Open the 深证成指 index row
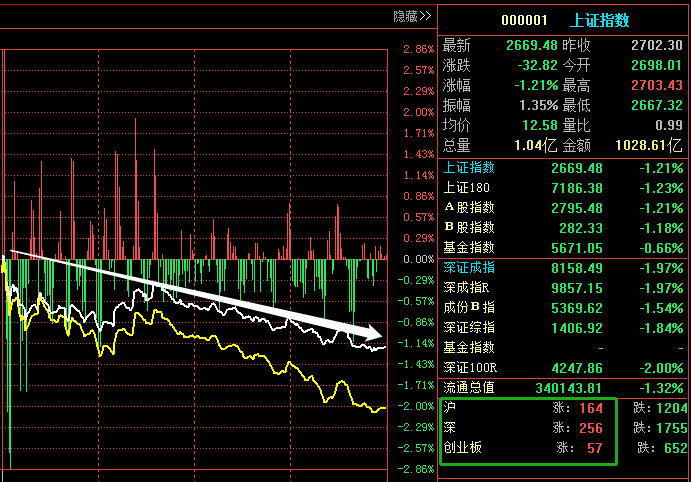Viewport: 691px width, 482px height. (x=563, y=268)
